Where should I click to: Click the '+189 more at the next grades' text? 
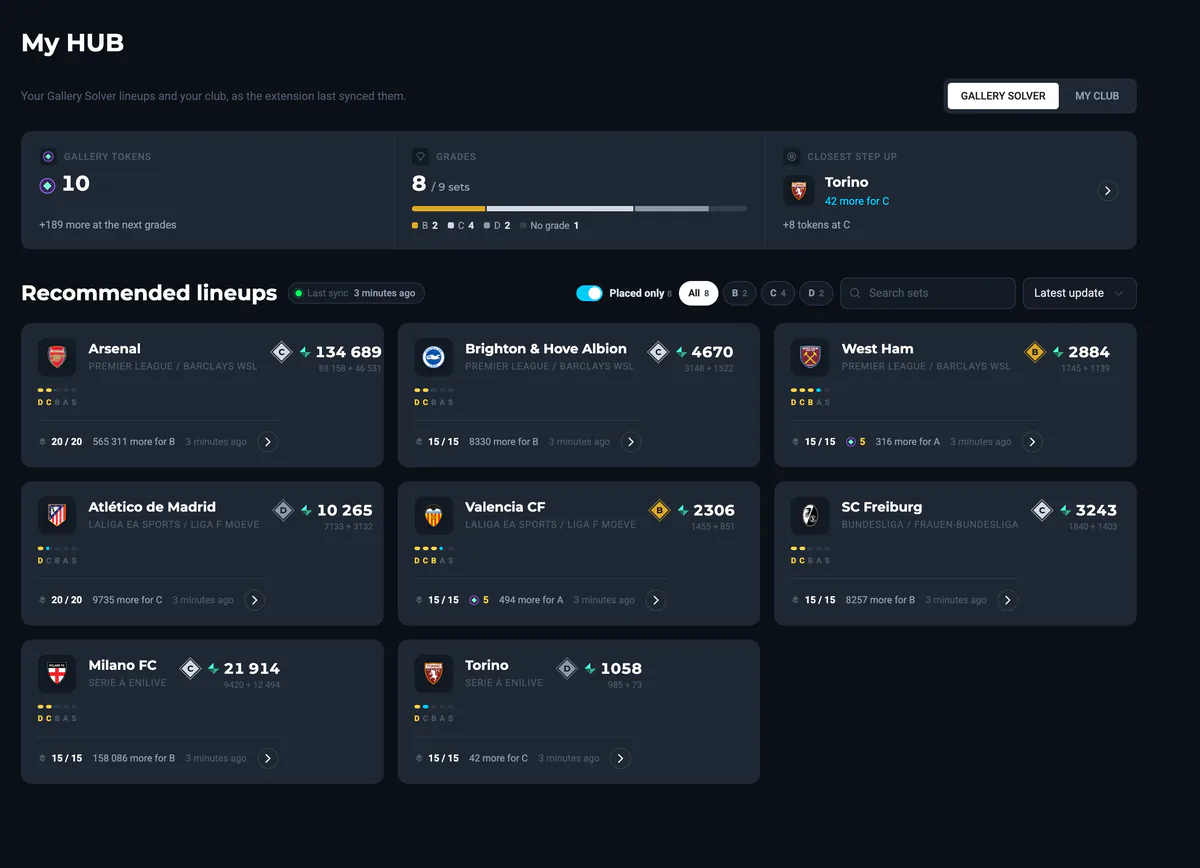108,225
